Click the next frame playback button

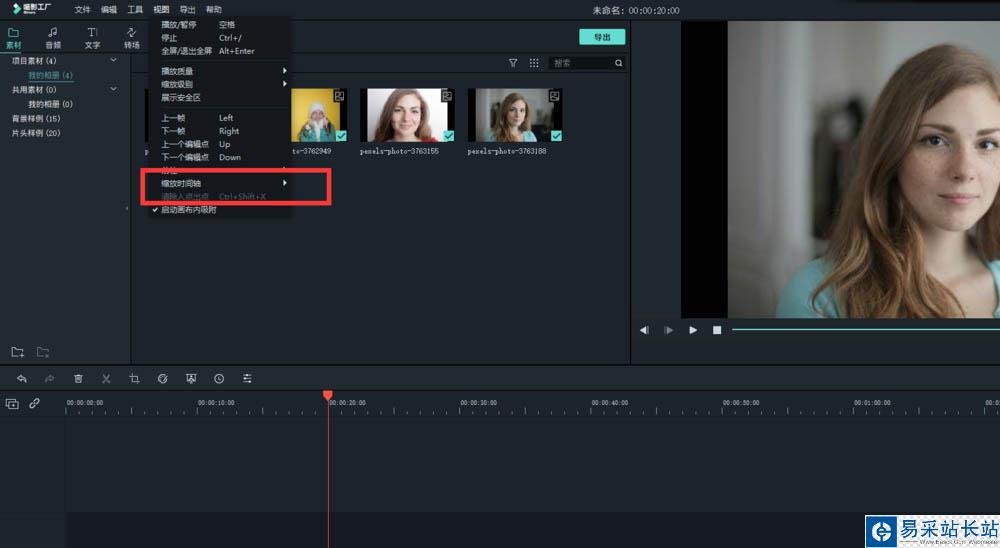[668, 330]
